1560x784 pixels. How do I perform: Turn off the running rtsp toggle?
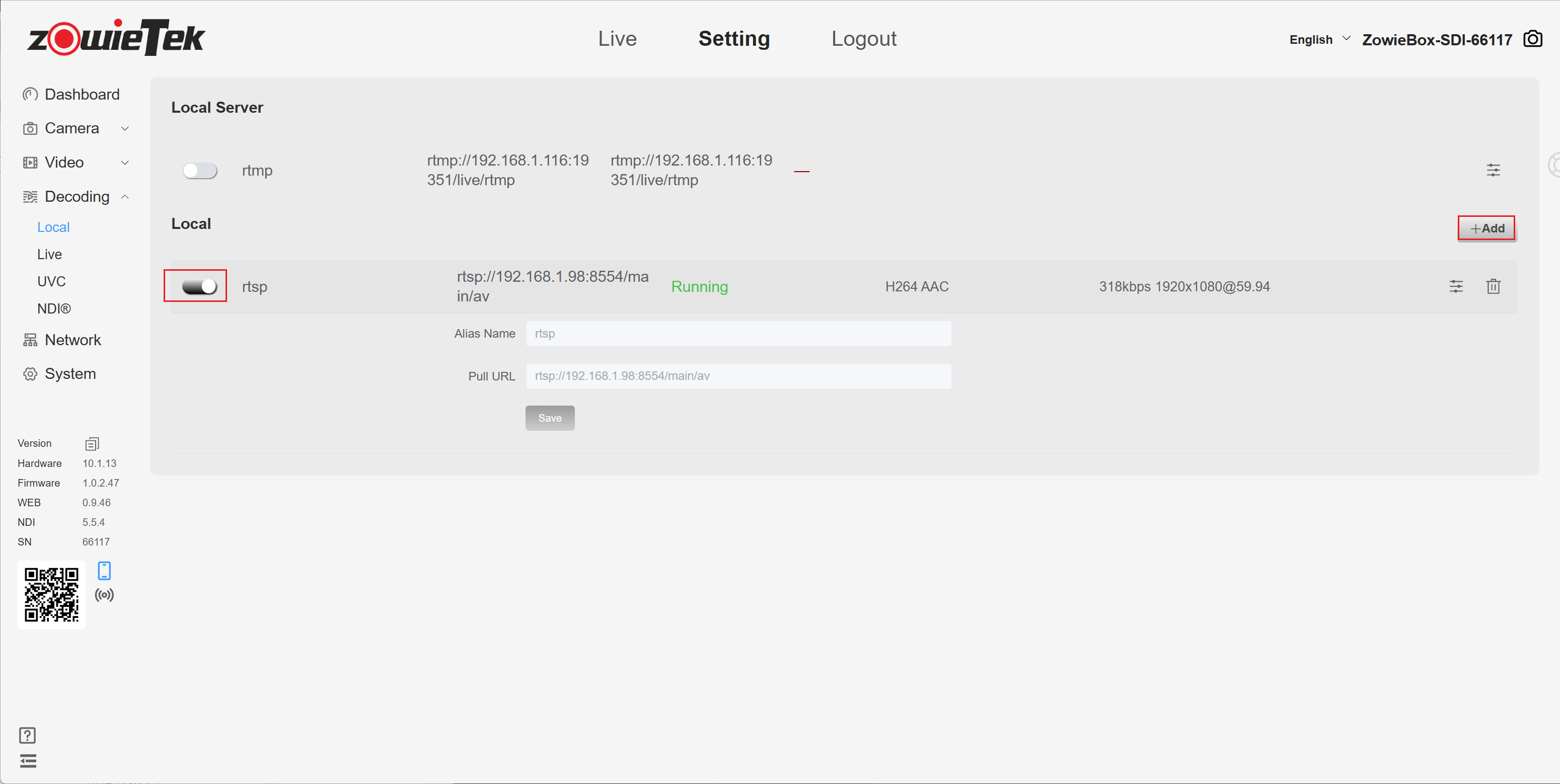tap(199, 286)
